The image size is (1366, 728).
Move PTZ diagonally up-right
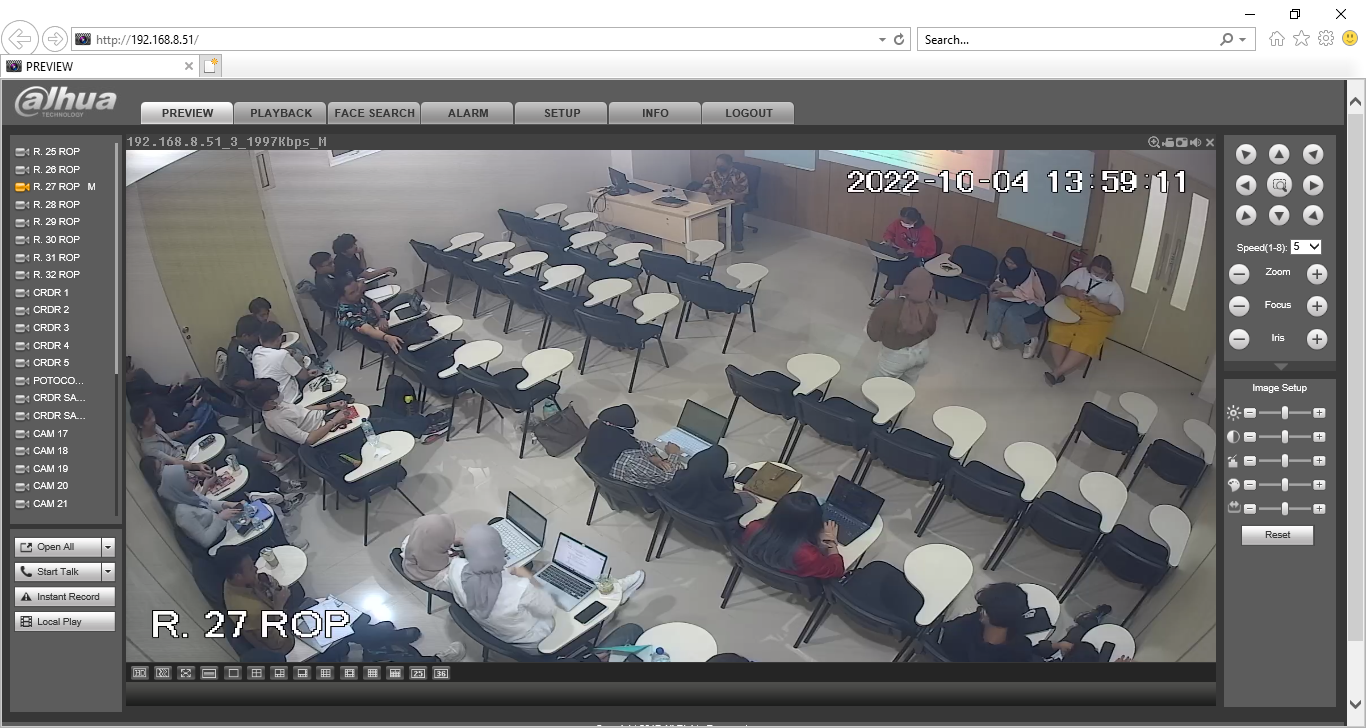coord(1313,154)
